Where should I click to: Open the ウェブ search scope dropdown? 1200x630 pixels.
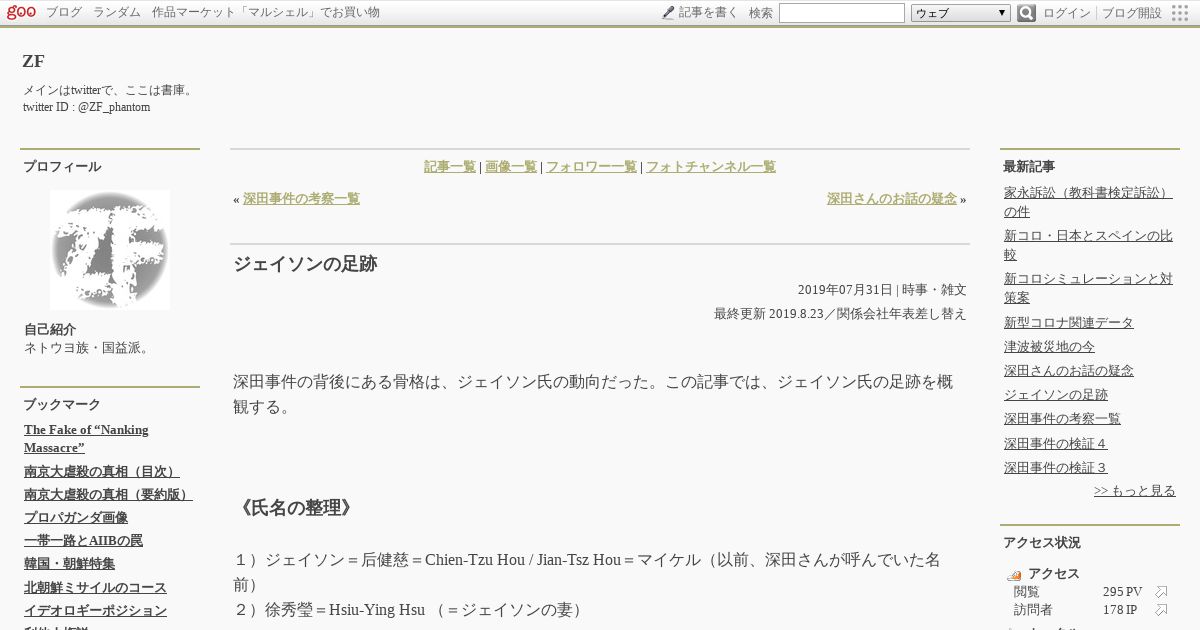[961, 13]
